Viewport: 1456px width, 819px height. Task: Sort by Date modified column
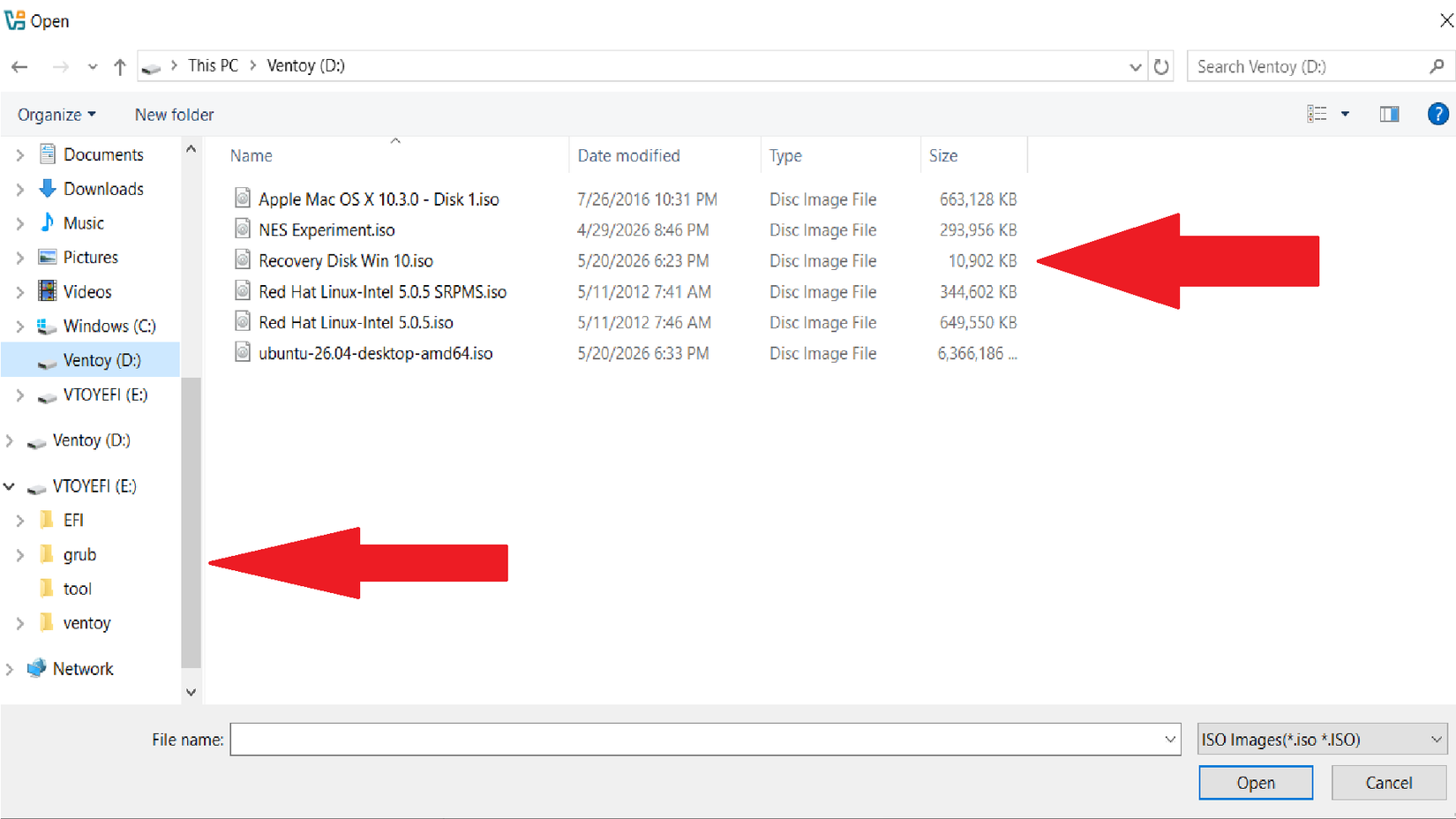click(628, 155)
